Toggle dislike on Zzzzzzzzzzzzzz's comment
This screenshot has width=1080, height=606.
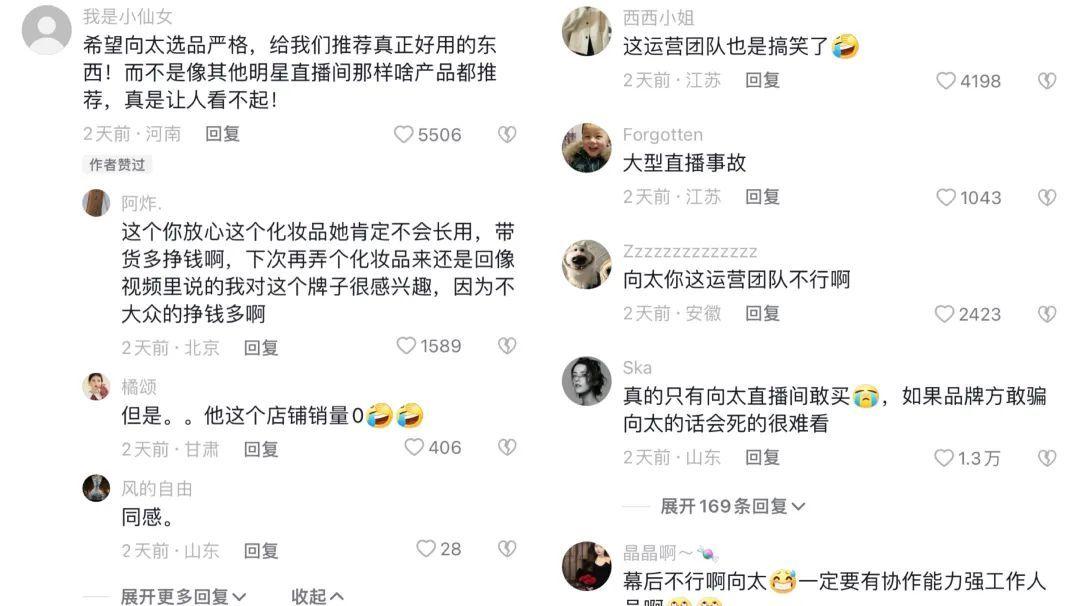click(x=1047, y=314)
